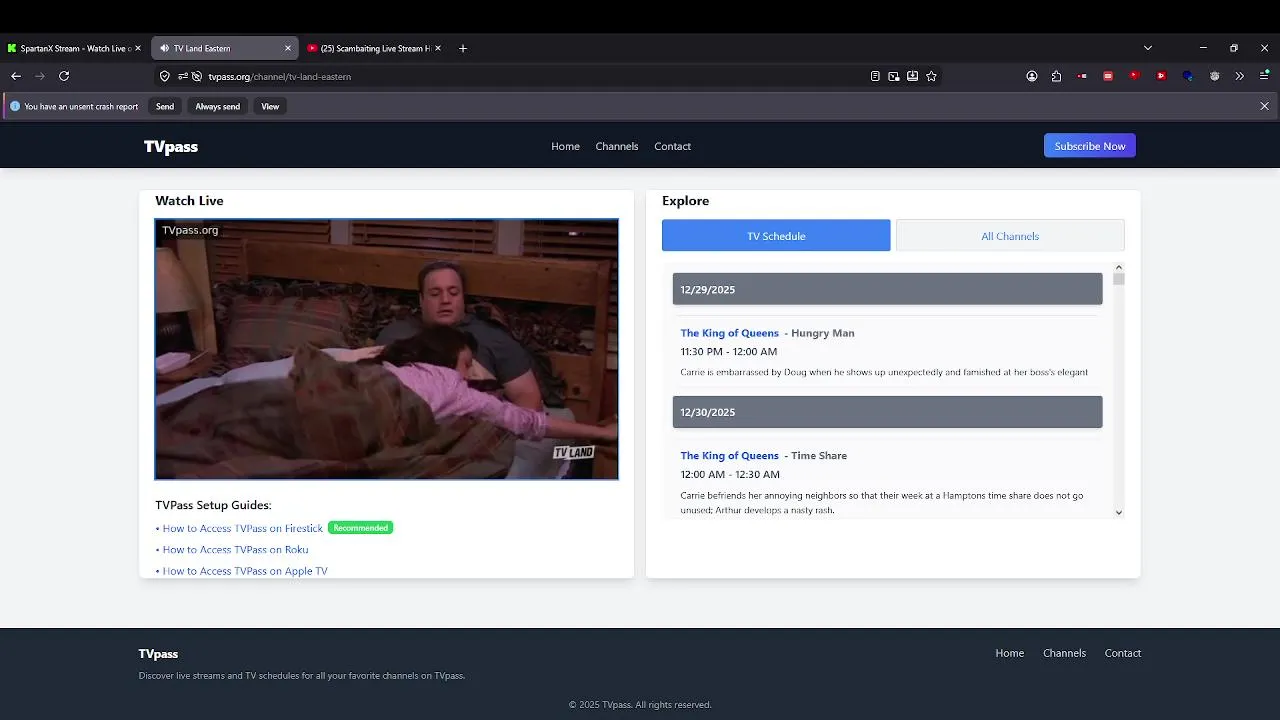Click the footer Channels link
1280x720 pixels.
tap(1064, 653)
